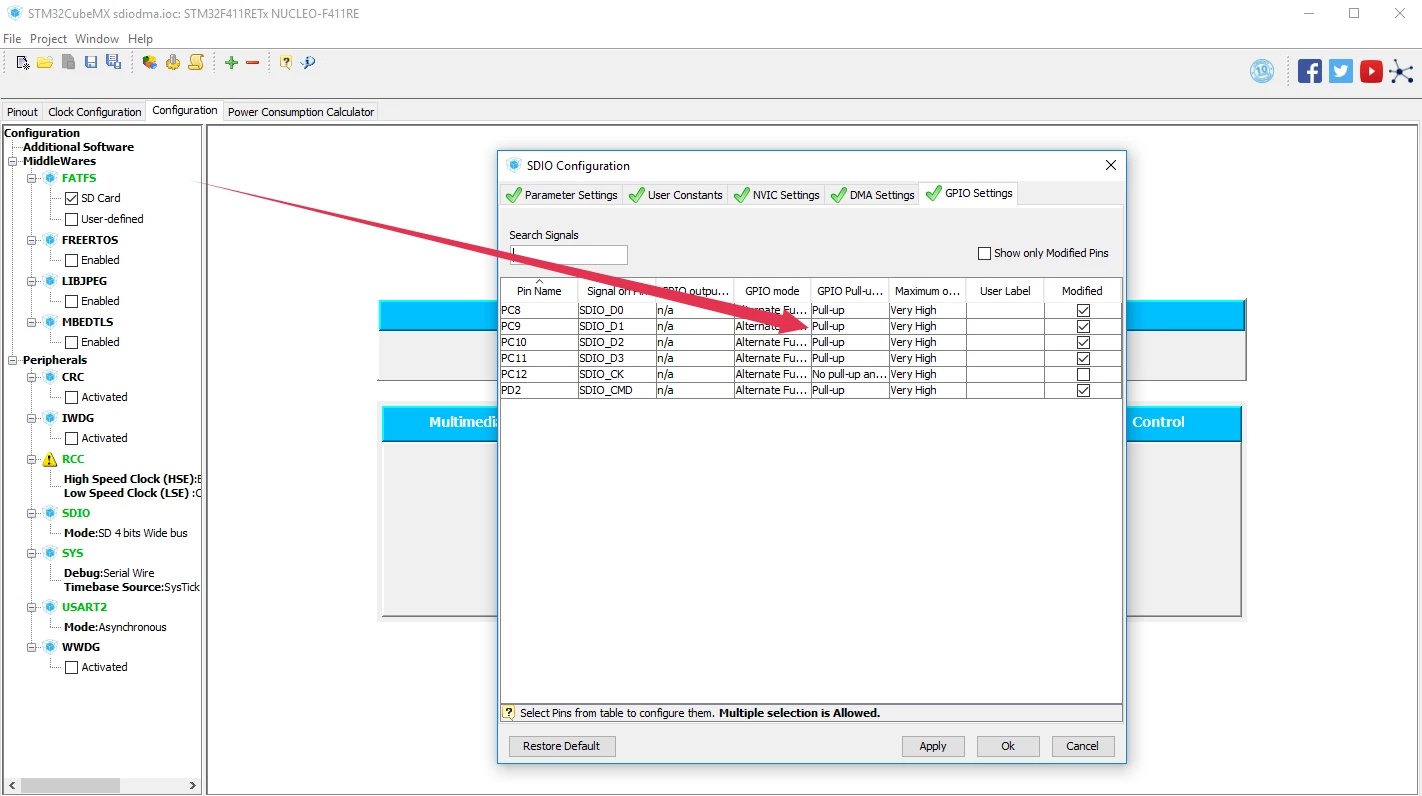
Task: Collapse the FREERTOS node expander
Action: tap(32, 240)
